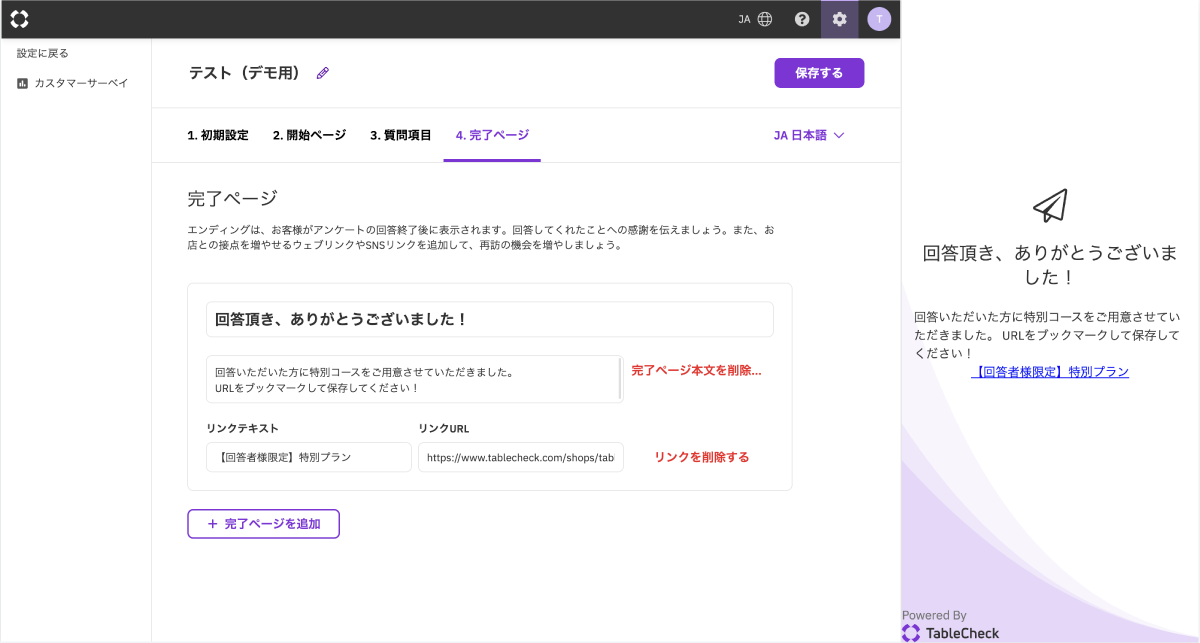Click the TableCheck Powered By logo

[951, 633]
